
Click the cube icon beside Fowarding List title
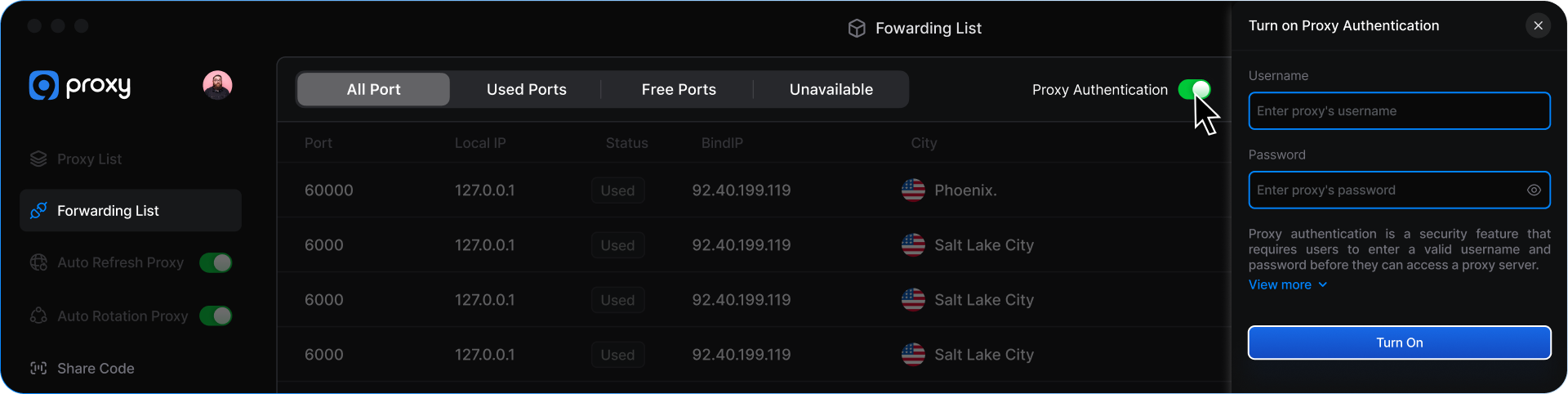tap(857, 29)
